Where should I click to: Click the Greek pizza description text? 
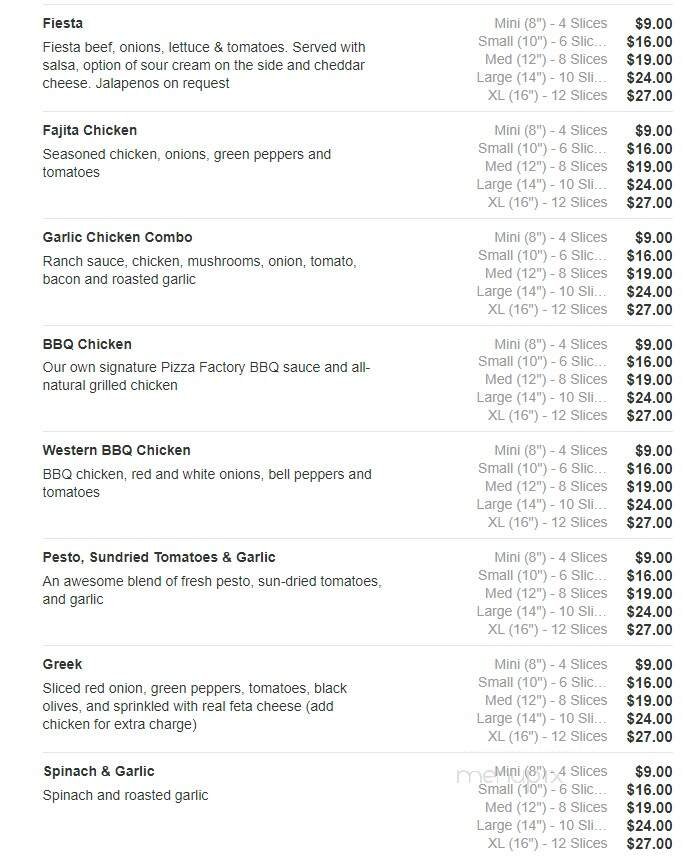(x=195, y=706)
